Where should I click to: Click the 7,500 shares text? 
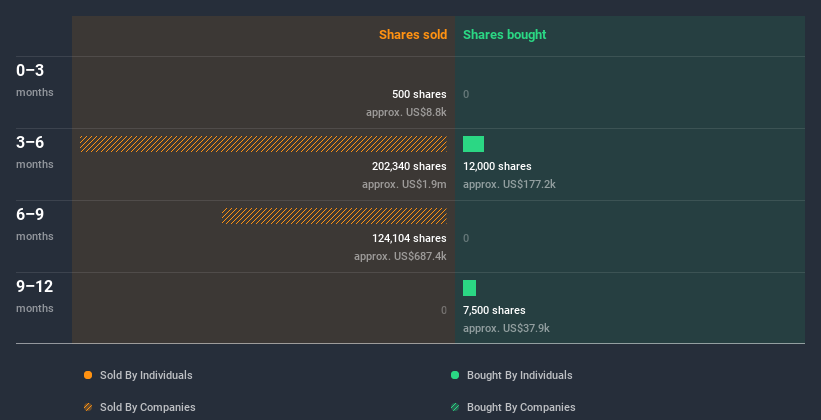pyautogui.click(x=494, y=310)
